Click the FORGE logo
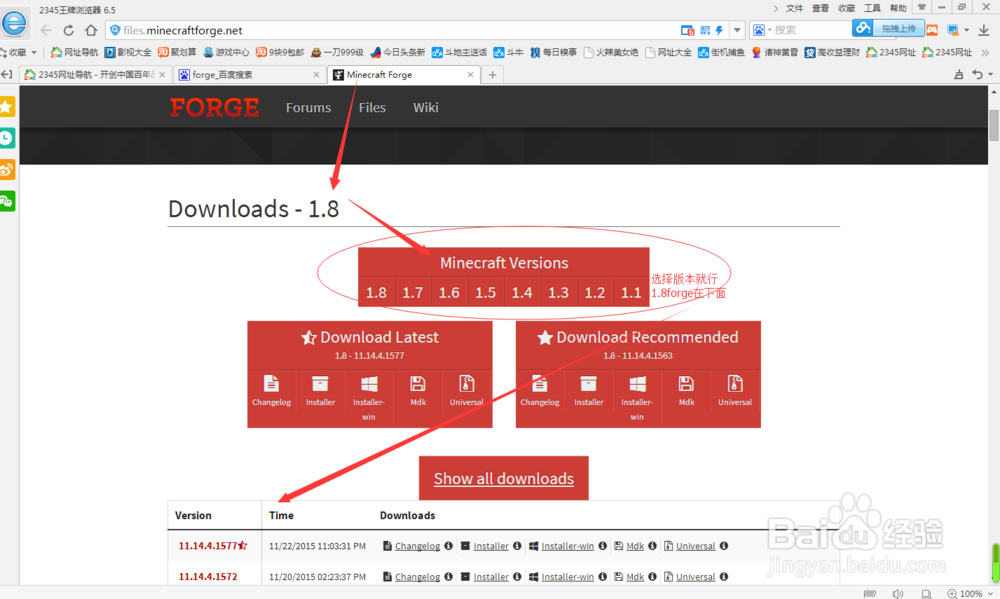Screen dimensions: 1000x599 [x=214, y=107]
